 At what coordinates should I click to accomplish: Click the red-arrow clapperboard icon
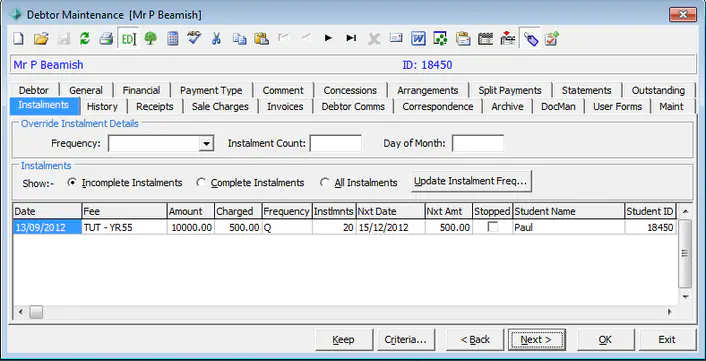[507, 39]
